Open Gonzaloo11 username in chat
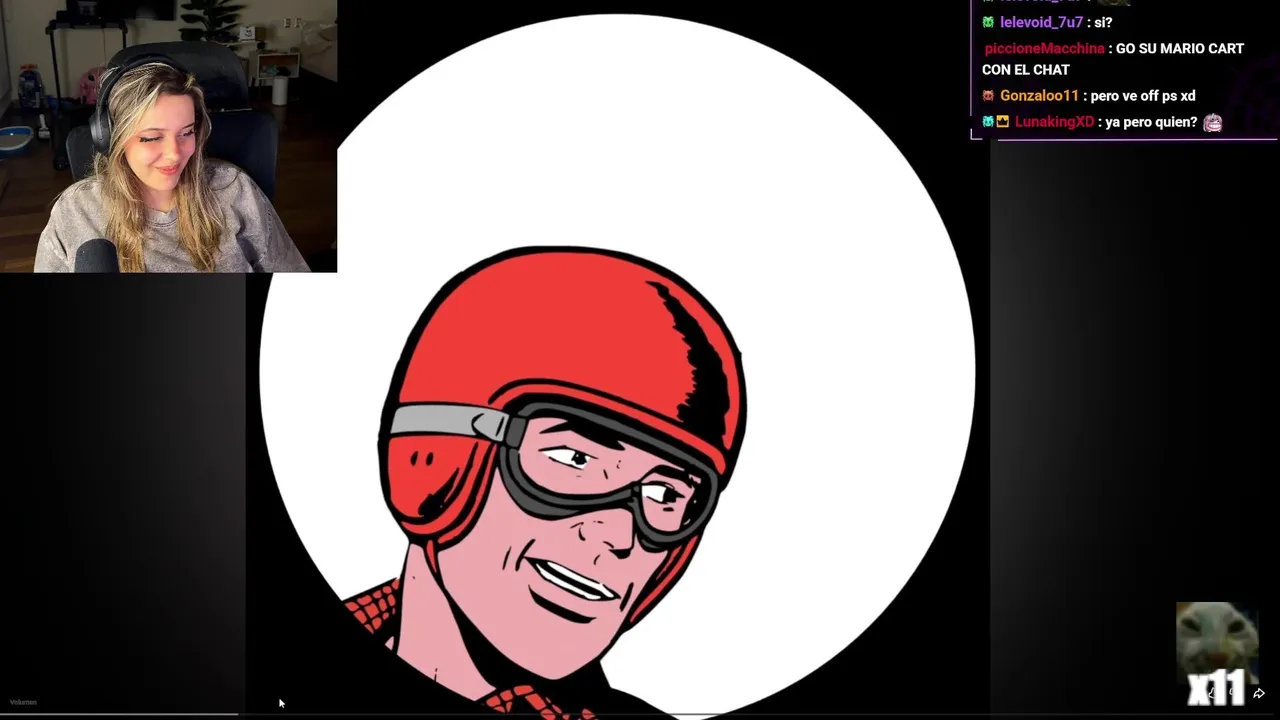This screenshot has height=720, width=1280. pos(1039,96)
